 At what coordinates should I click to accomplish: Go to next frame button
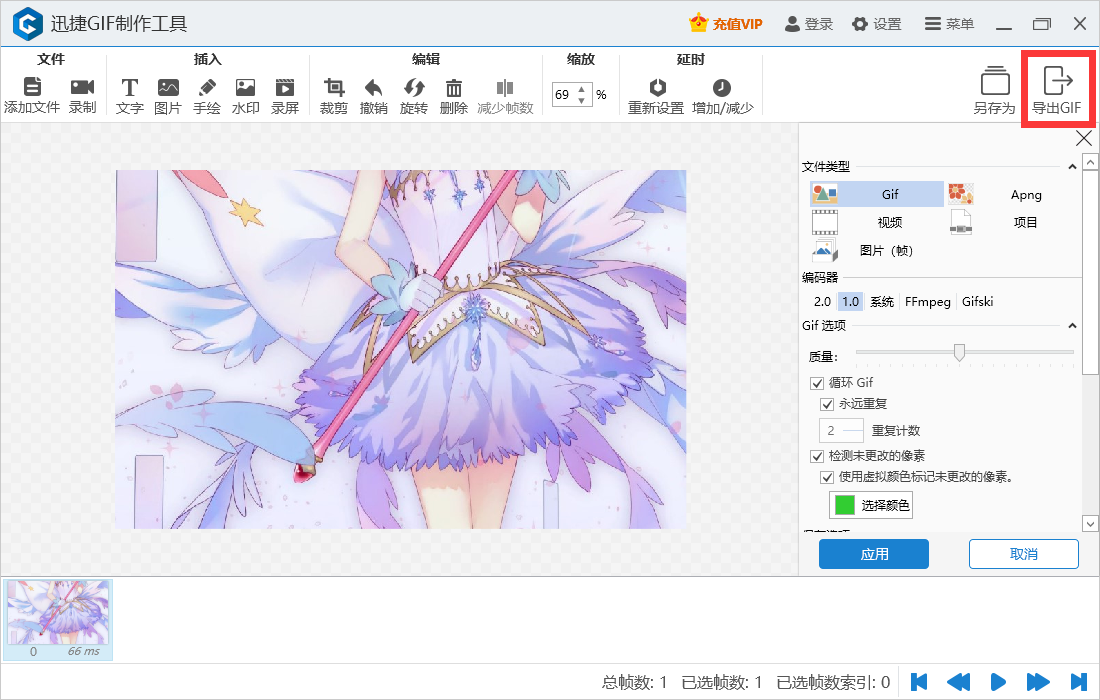[1038, 682]
